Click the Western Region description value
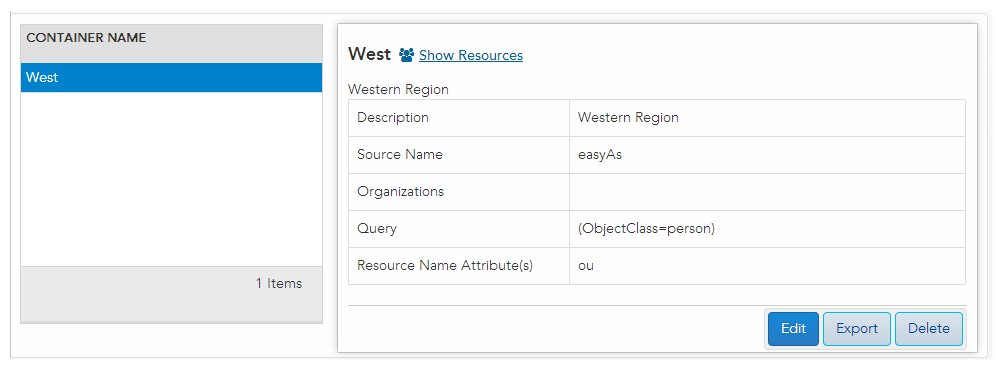The image size is (997, 371). (x=628, y=118)
